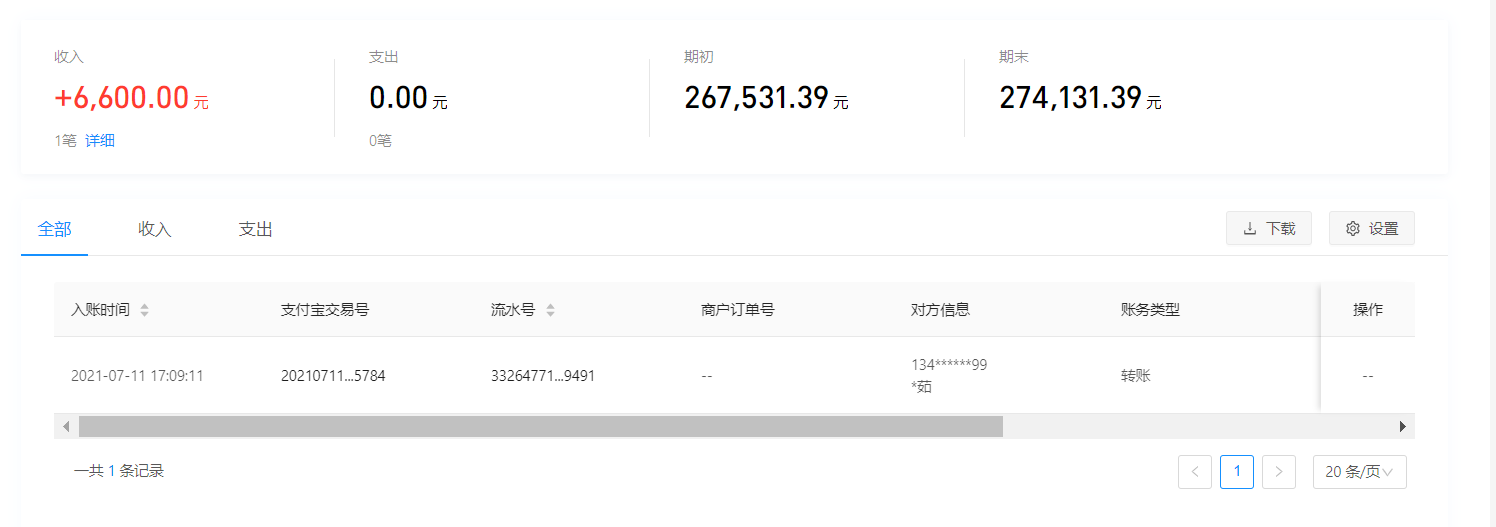This screenshot has width=1496, height=527.
Task: Sort by 入账时间 using sort arrows
Action: click(144, 310)
